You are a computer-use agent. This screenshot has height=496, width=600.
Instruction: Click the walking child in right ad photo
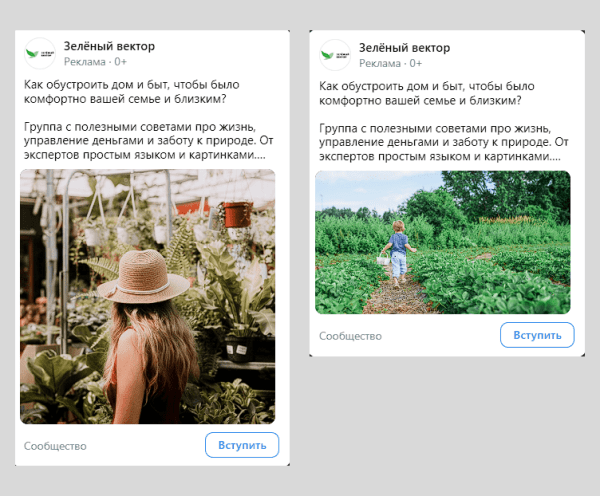pyautogui.click(x=398, y=250)
